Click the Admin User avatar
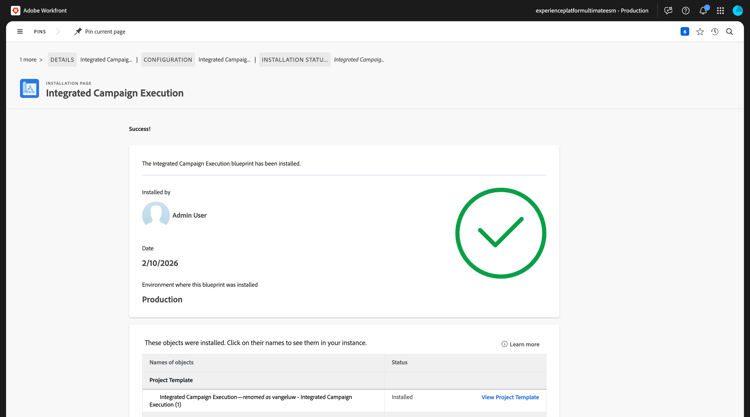750x417 pixels. (155, 214)
